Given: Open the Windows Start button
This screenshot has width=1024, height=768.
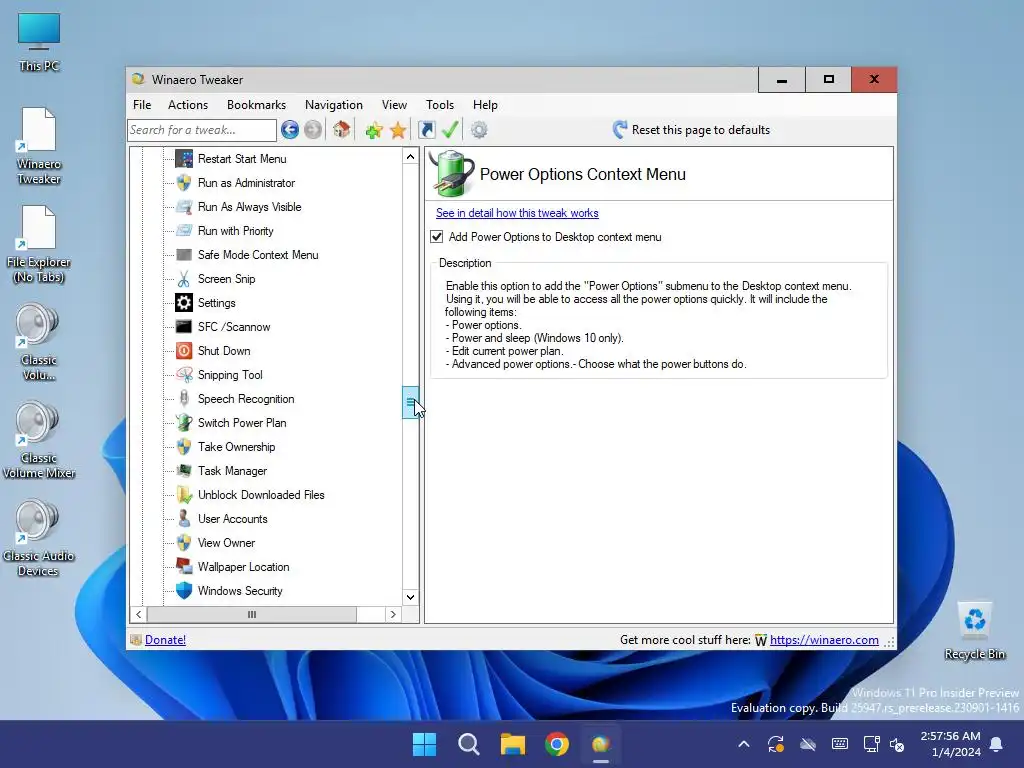Looking at the screenshot, I should click(x=424, y=744).
